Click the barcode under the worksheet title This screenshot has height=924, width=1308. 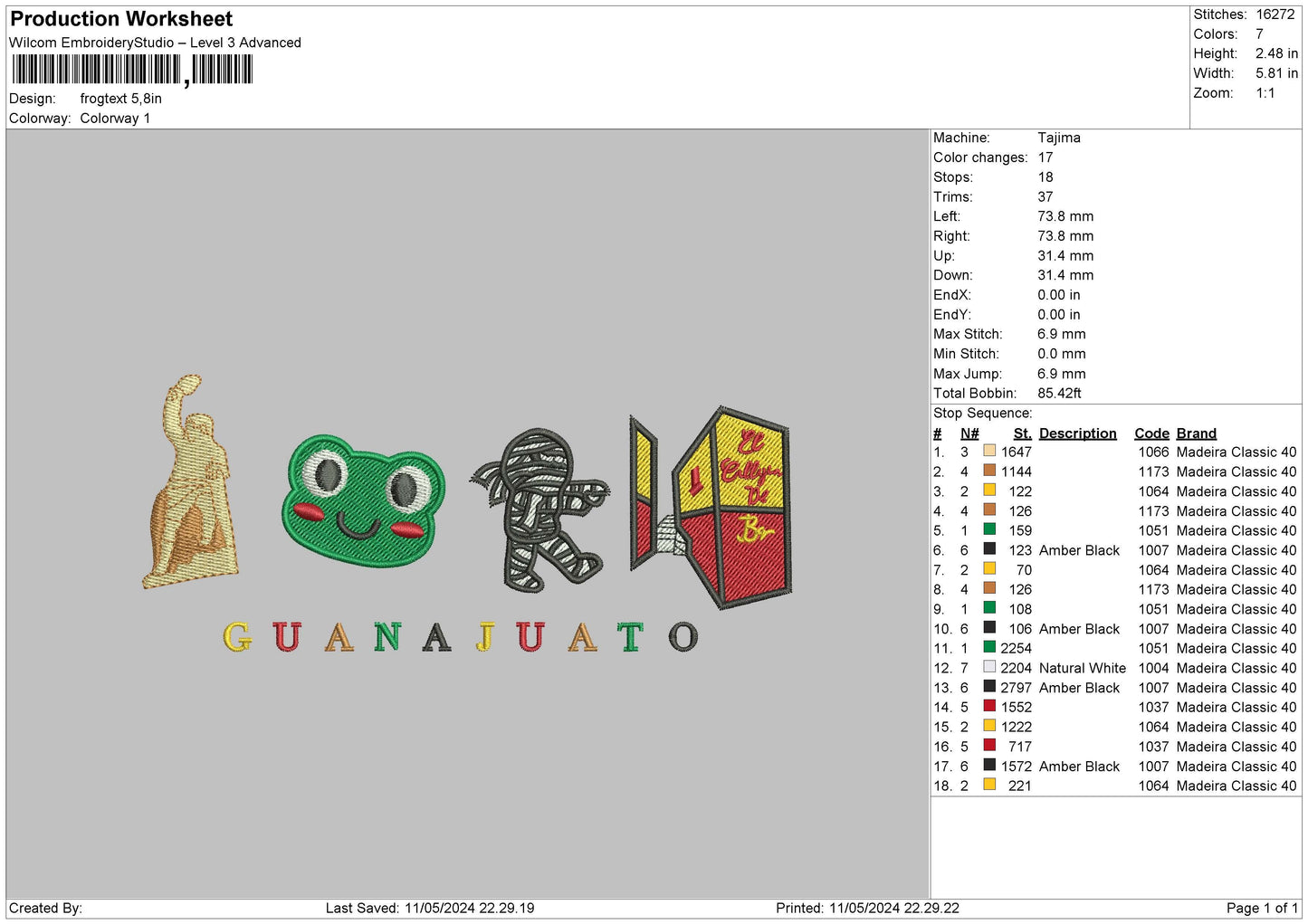pyautogui.click(x=132, y=71)
